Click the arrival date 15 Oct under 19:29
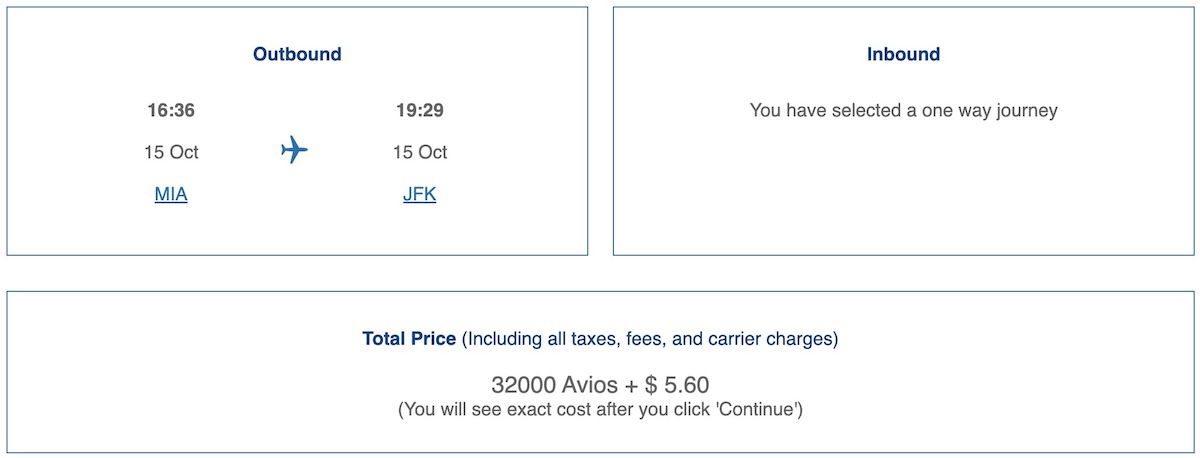Image resolution: width=1200 pixels, height=458 pixels. [x=419, y=152]
